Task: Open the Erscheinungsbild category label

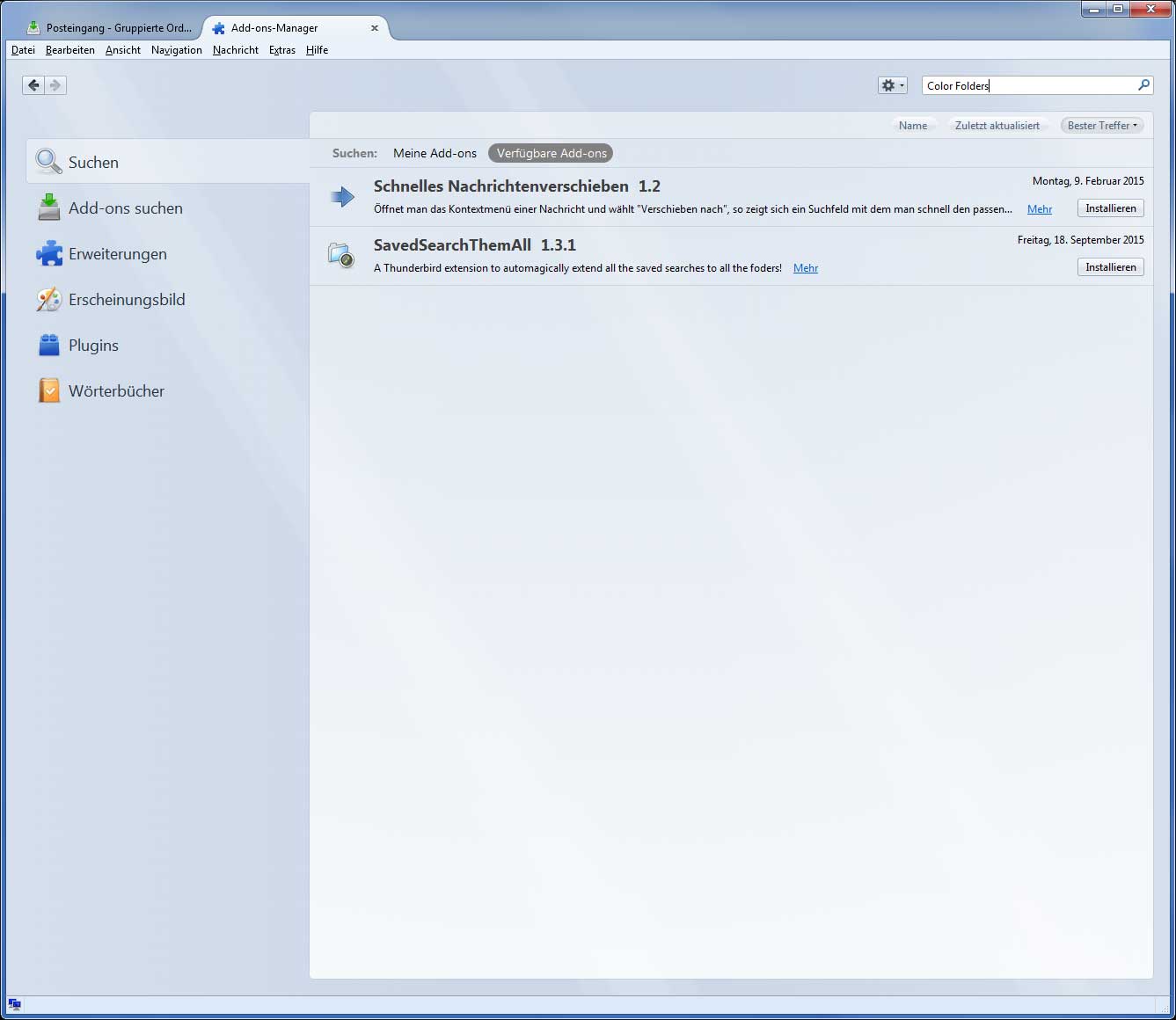Action: coord(127,300)
